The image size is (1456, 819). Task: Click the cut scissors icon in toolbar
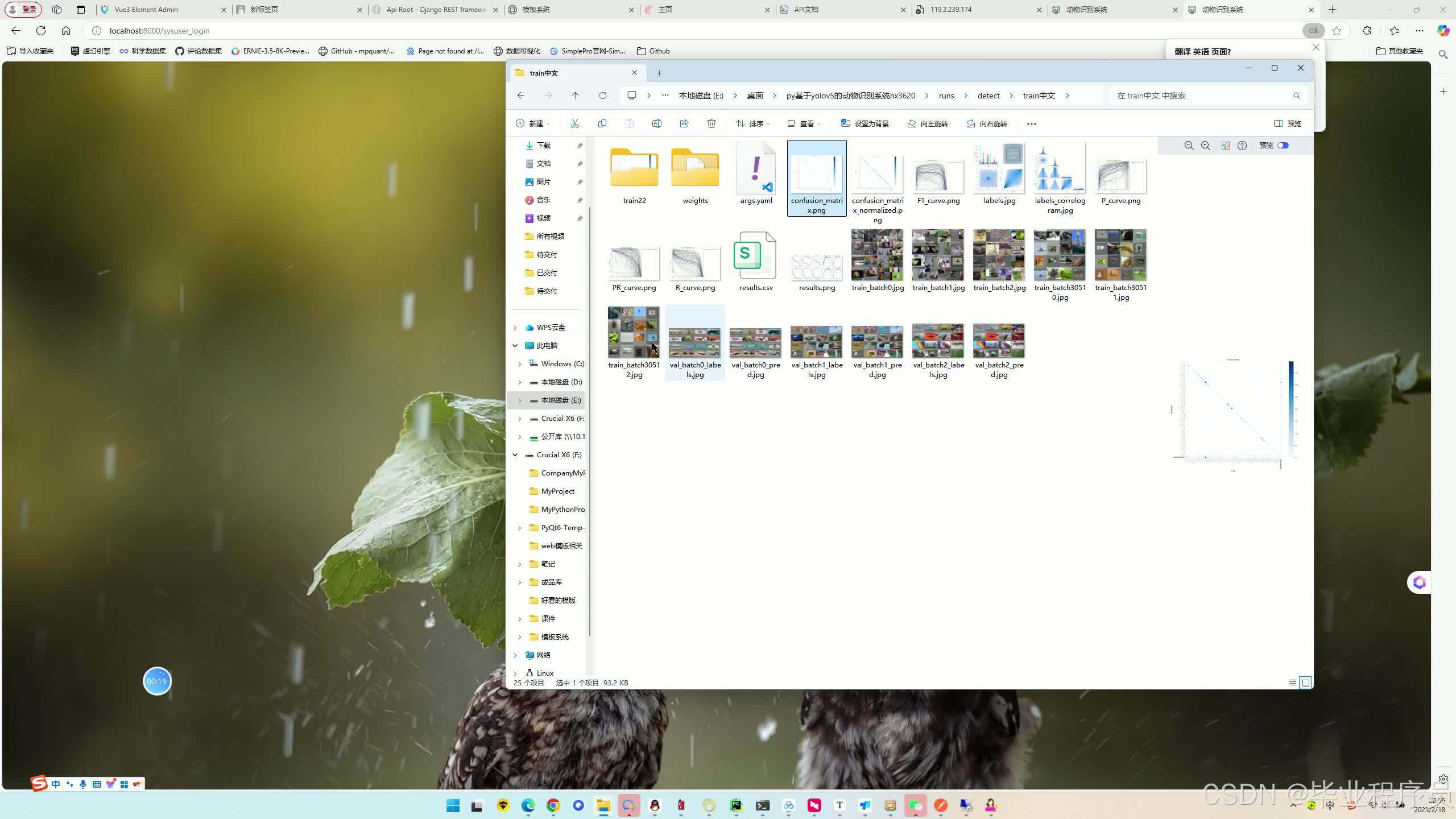[x=574, y=123]
